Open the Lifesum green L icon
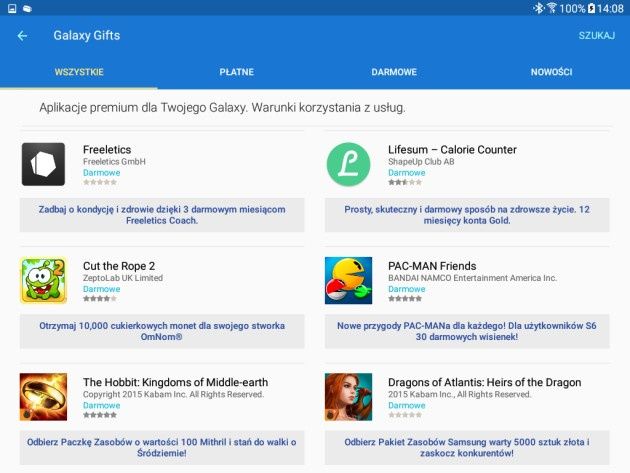This screenshot has width=630, height=473. [x=348, y=164]
